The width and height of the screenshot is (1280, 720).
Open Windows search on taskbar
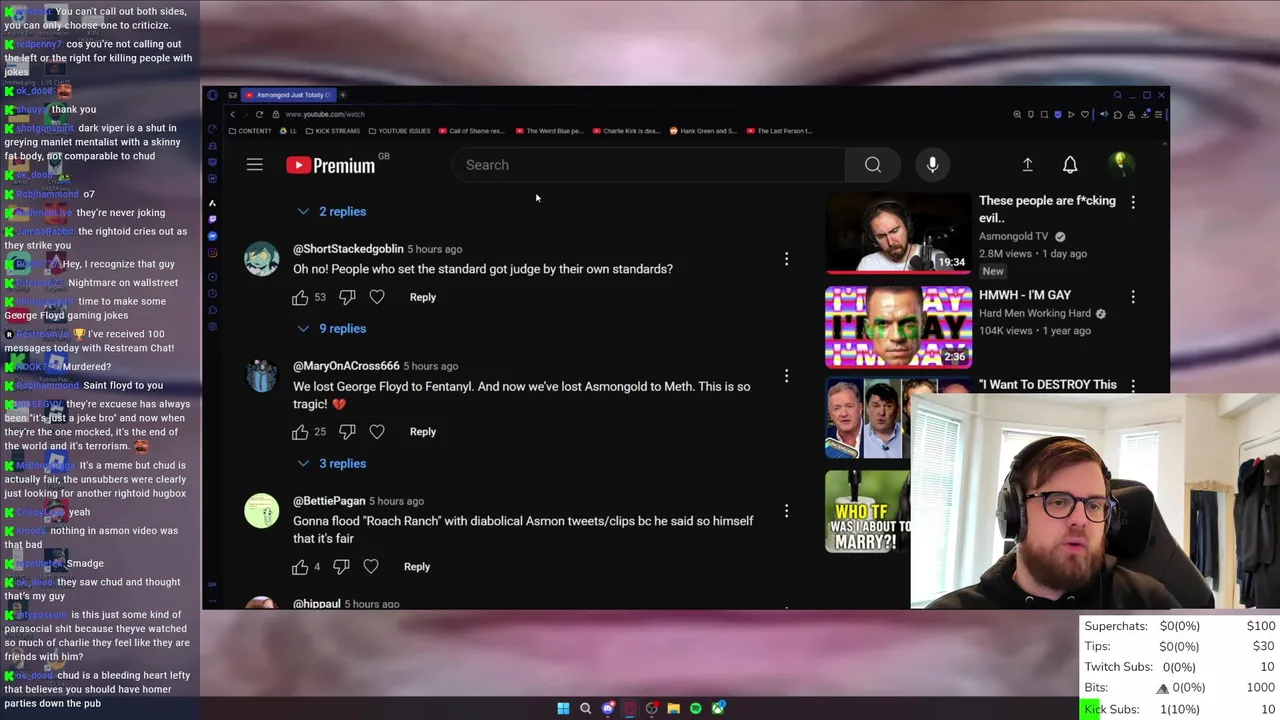[586, 708]
